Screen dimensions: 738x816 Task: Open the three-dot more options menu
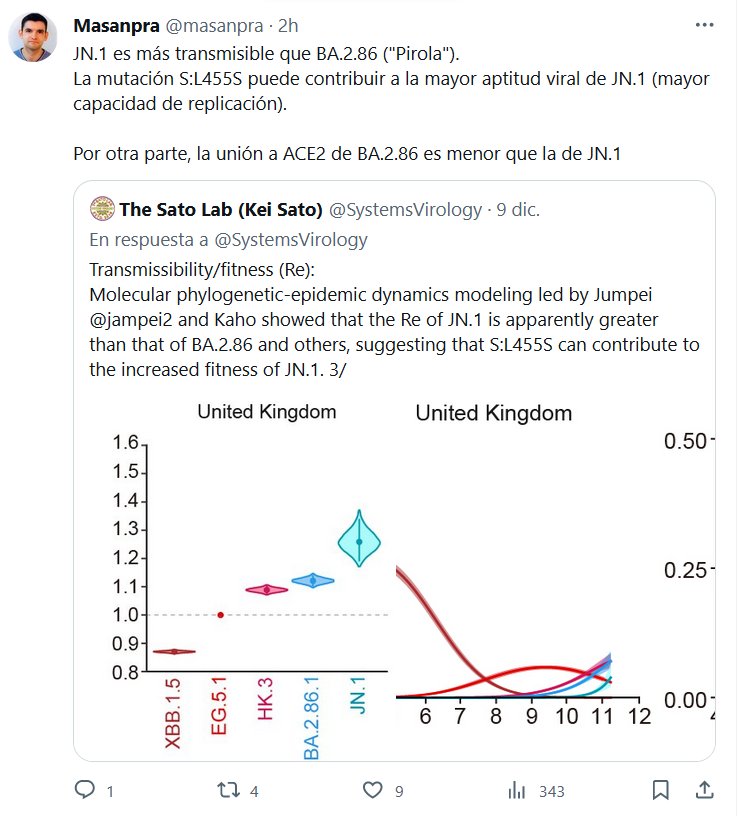(x=704, y=24)
